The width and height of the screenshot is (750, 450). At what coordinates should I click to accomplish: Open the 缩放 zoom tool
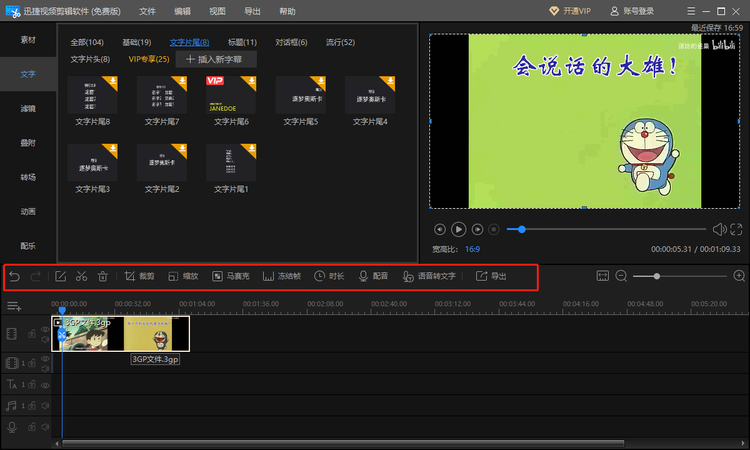pyautogui.click(x=183, y=276)
